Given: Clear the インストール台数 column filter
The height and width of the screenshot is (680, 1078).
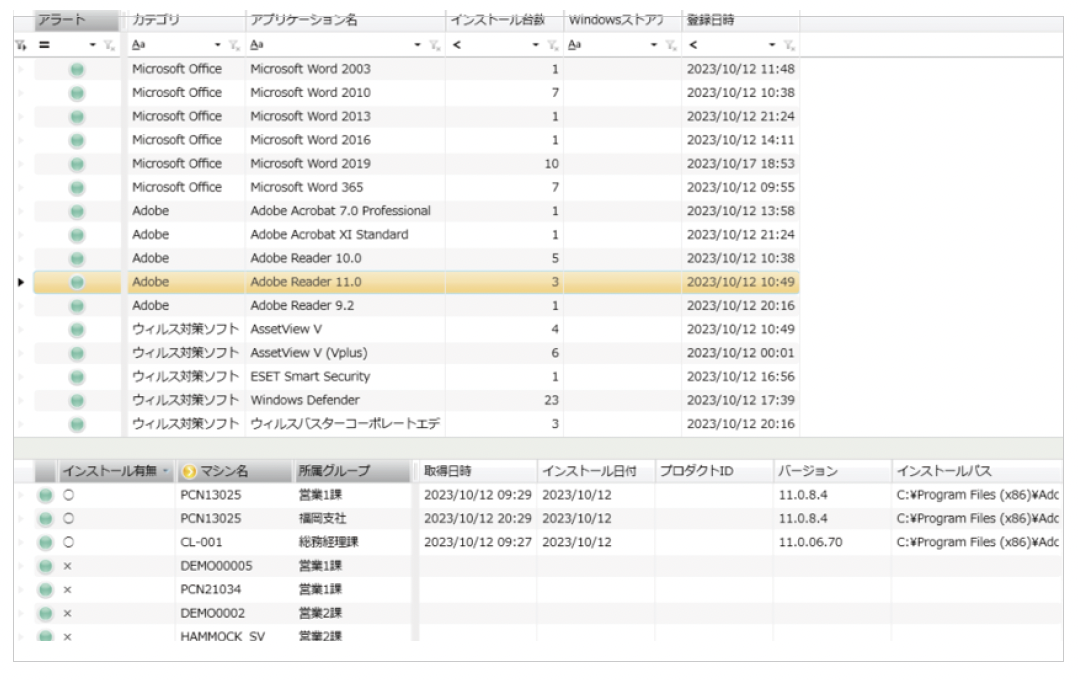Looking at the screenshot, I should click(x=553, y=45).
